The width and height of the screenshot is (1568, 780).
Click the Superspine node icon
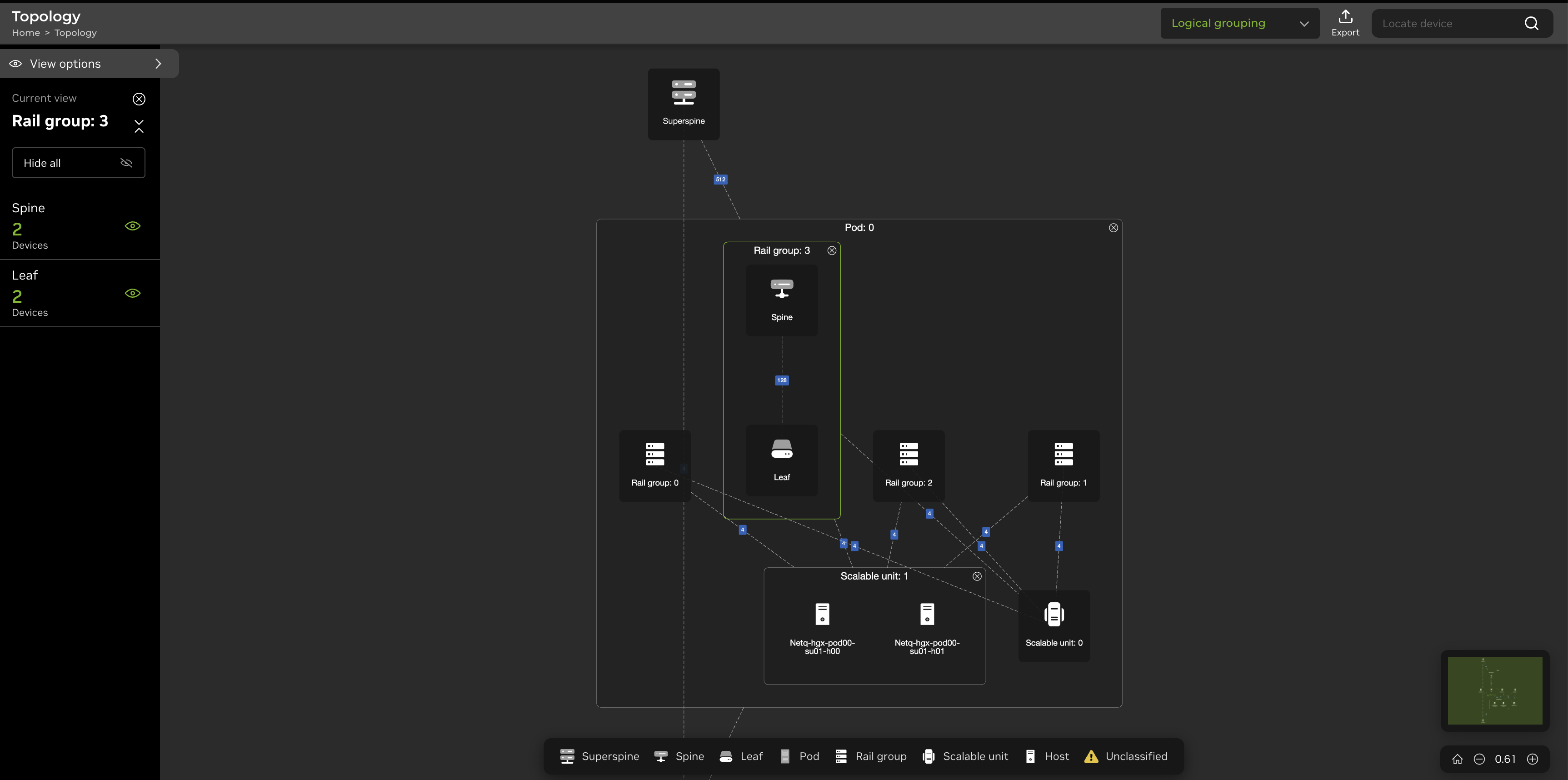(x=684, y=93)
